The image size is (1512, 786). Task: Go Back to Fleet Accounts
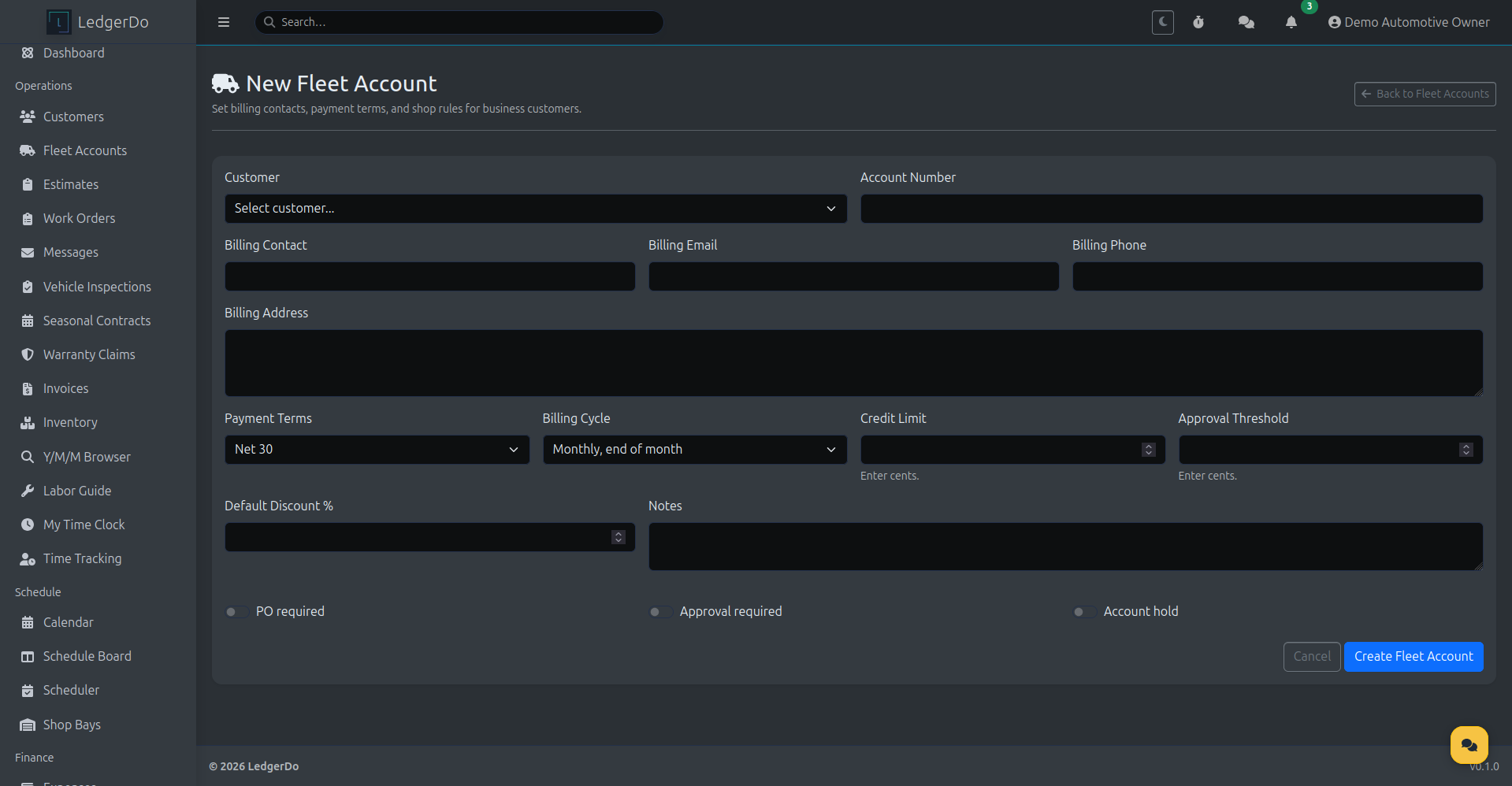point(1425,94)
